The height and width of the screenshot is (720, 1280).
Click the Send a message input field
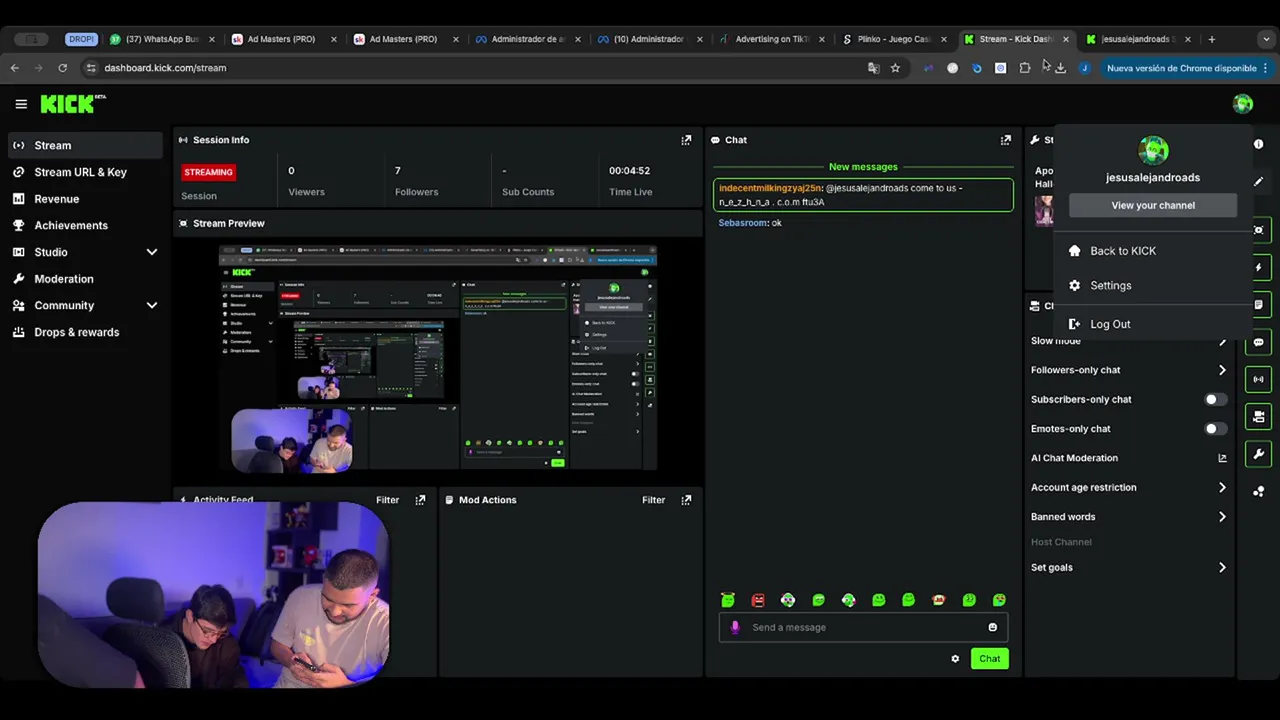863,627
